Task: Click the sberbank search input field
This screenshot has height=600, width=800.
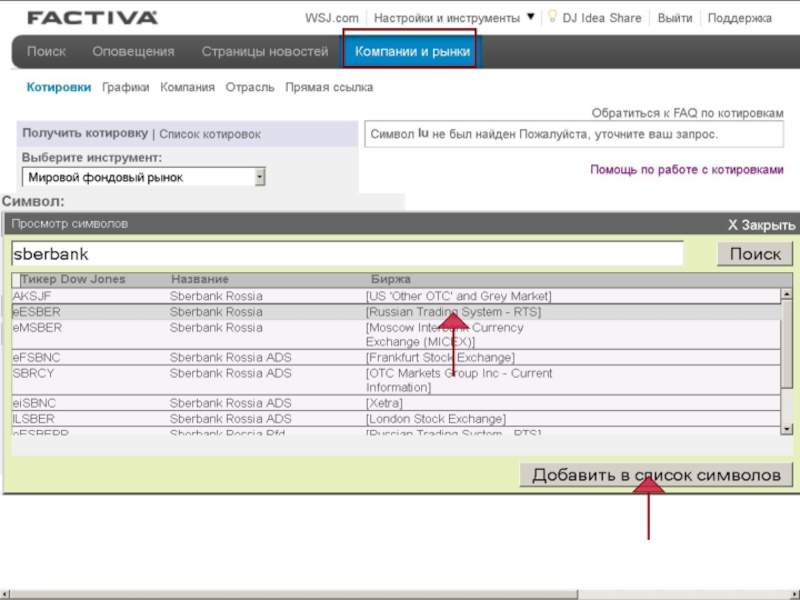Action: 347,254
